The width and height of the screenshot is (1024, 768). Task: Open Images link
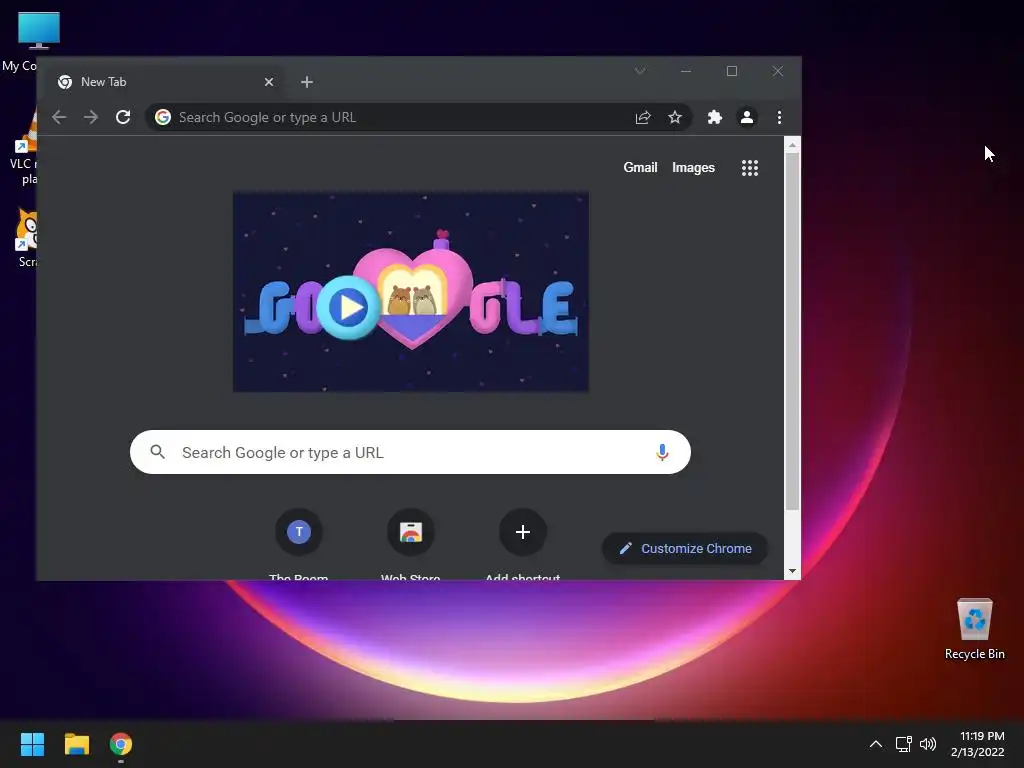(693, 168)
